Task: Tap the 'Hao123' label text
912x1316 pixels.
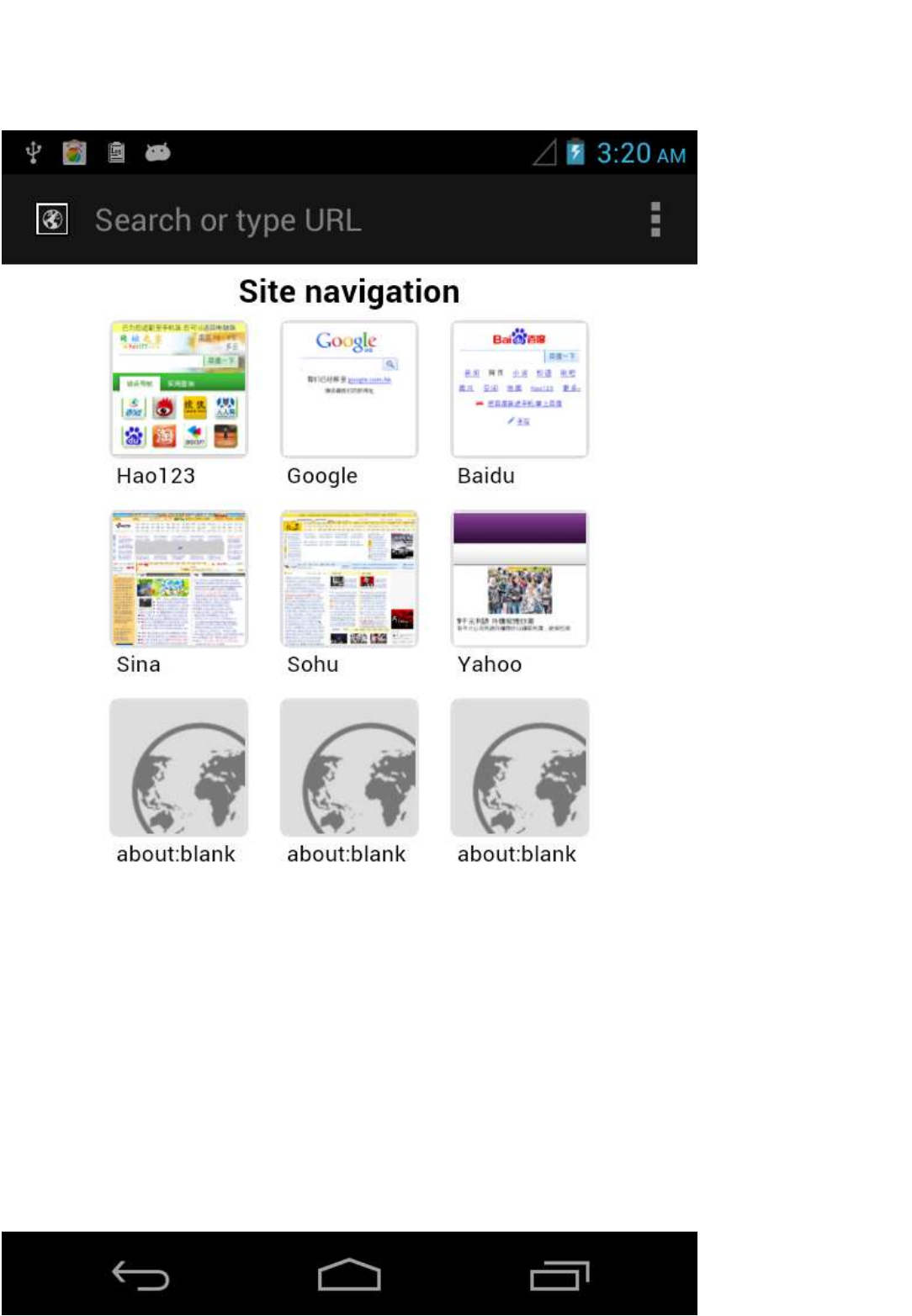Action: pyautogui.click(x=156, y=476)
